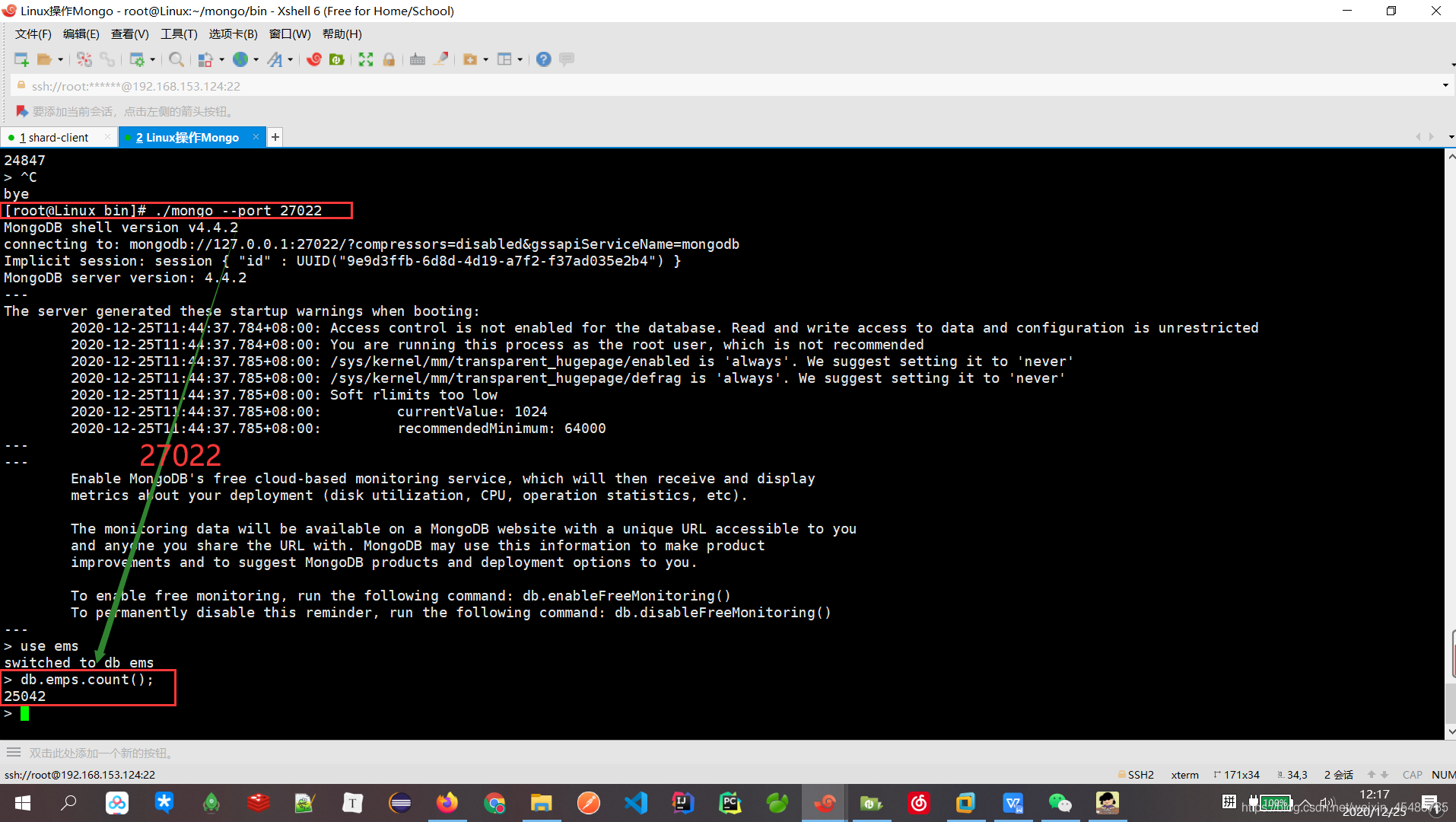
Task: Click the 171x34 terminal size status
Action: (1236, 775)
